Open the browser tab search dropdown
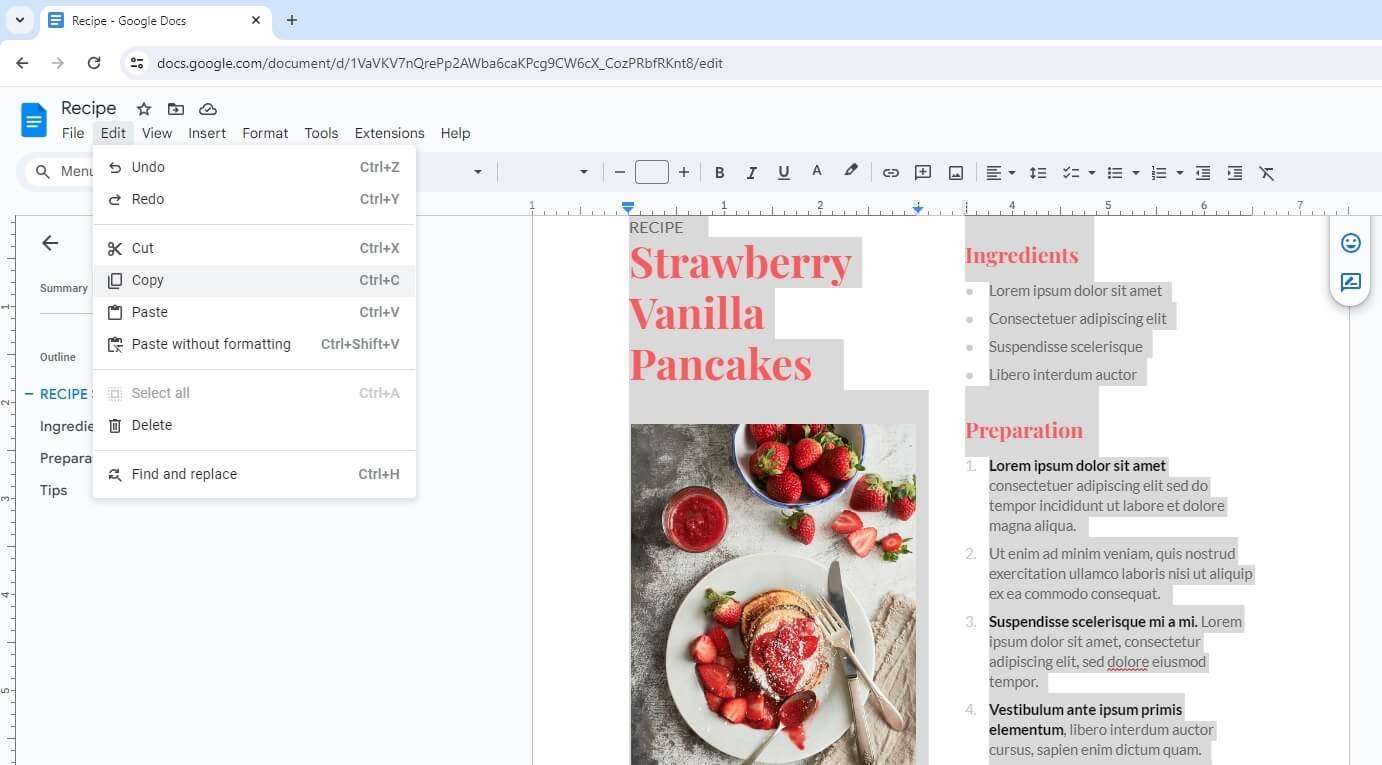 pyautogui.click(x=19, y=20)
